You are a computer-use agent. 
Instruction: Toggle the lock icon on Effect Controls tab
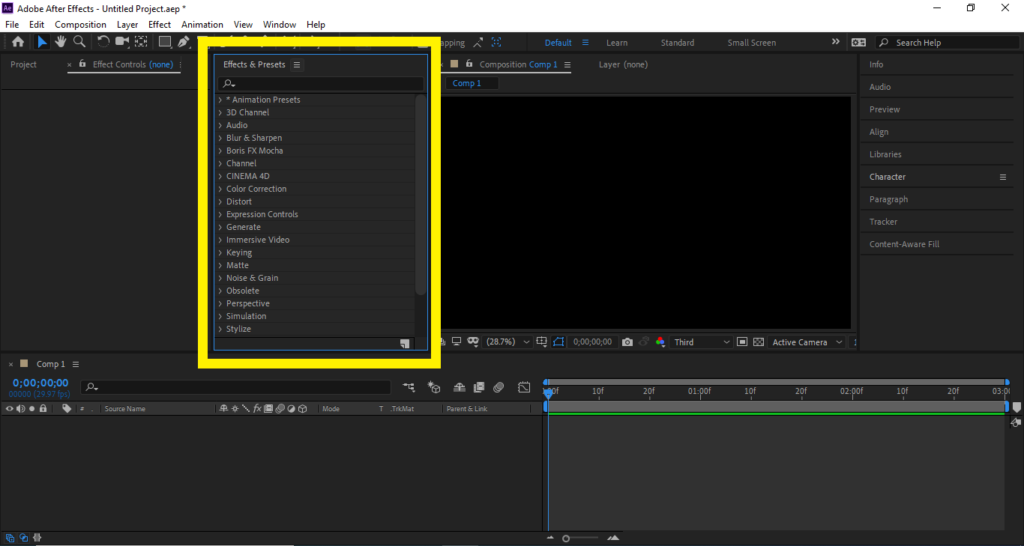coord(82,64)
